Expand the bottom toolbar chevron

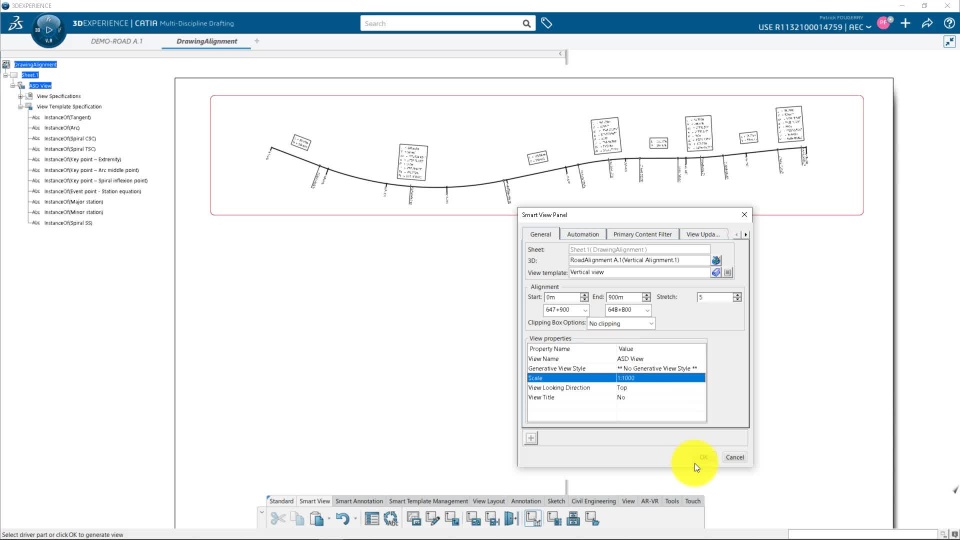(x=261, y=512)
